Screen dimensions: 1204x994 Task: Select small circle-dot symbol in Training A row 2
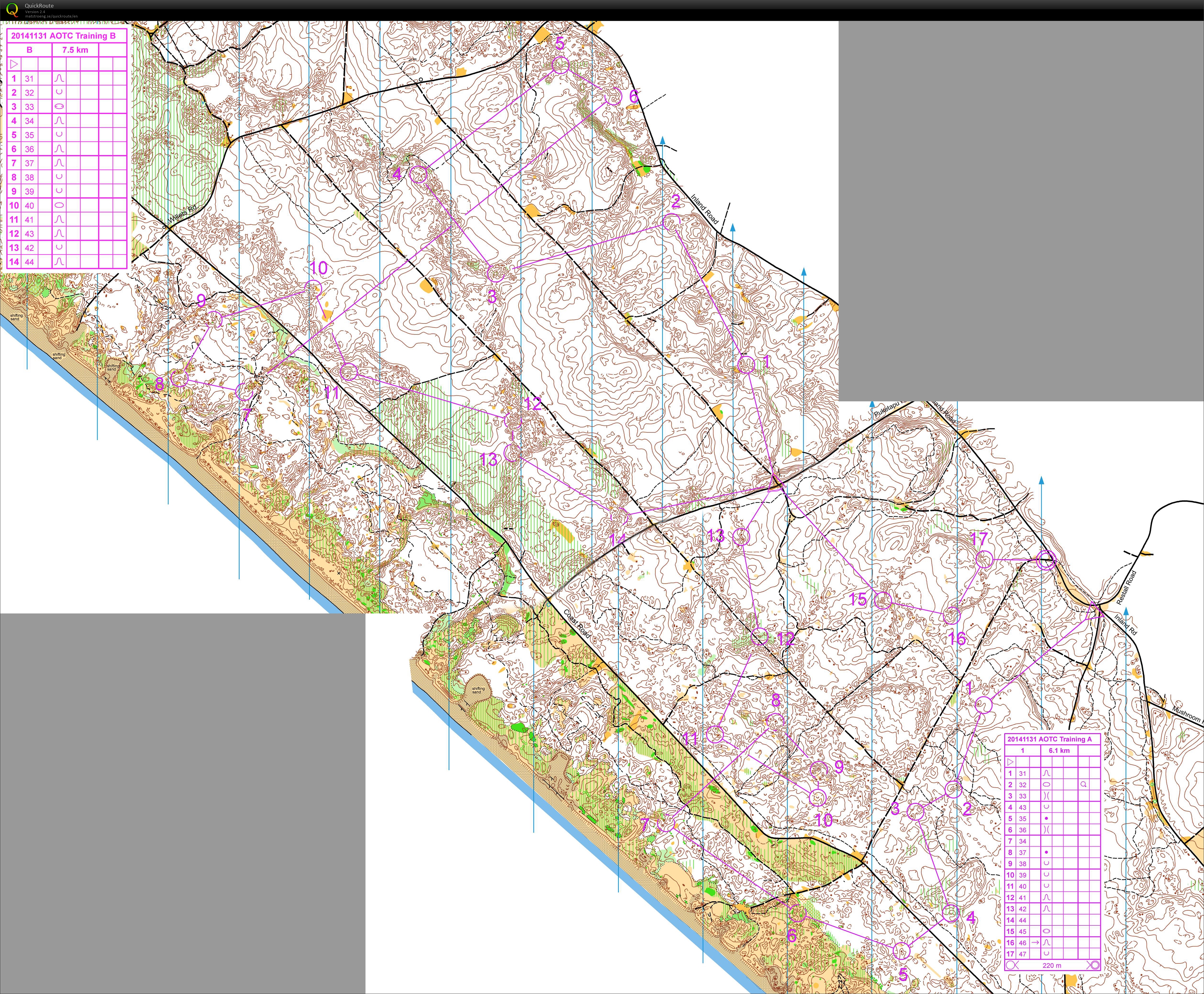click(x=1083, y=784)
